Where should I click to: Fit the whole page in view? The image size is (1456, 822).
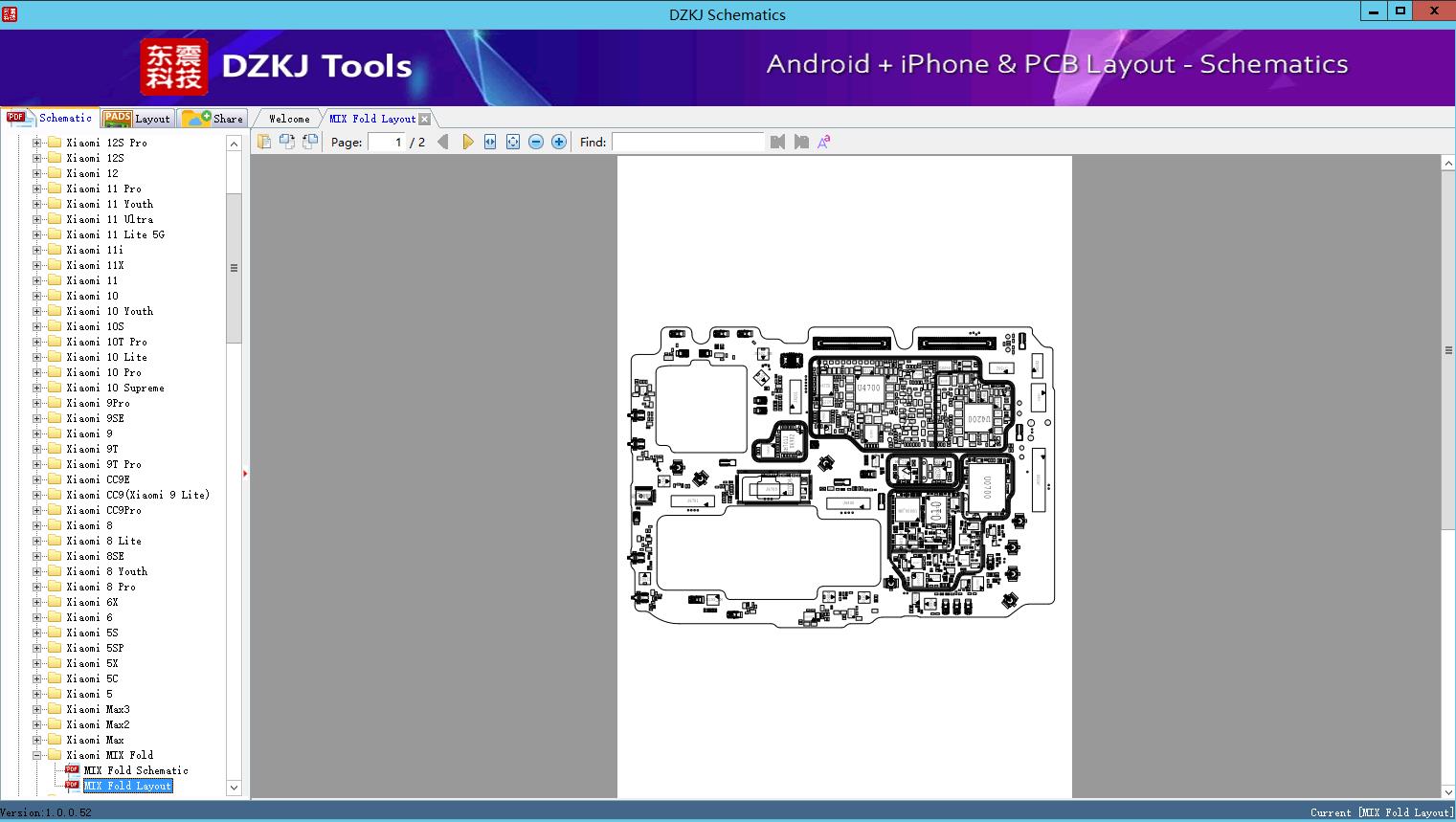click(513, 142)
